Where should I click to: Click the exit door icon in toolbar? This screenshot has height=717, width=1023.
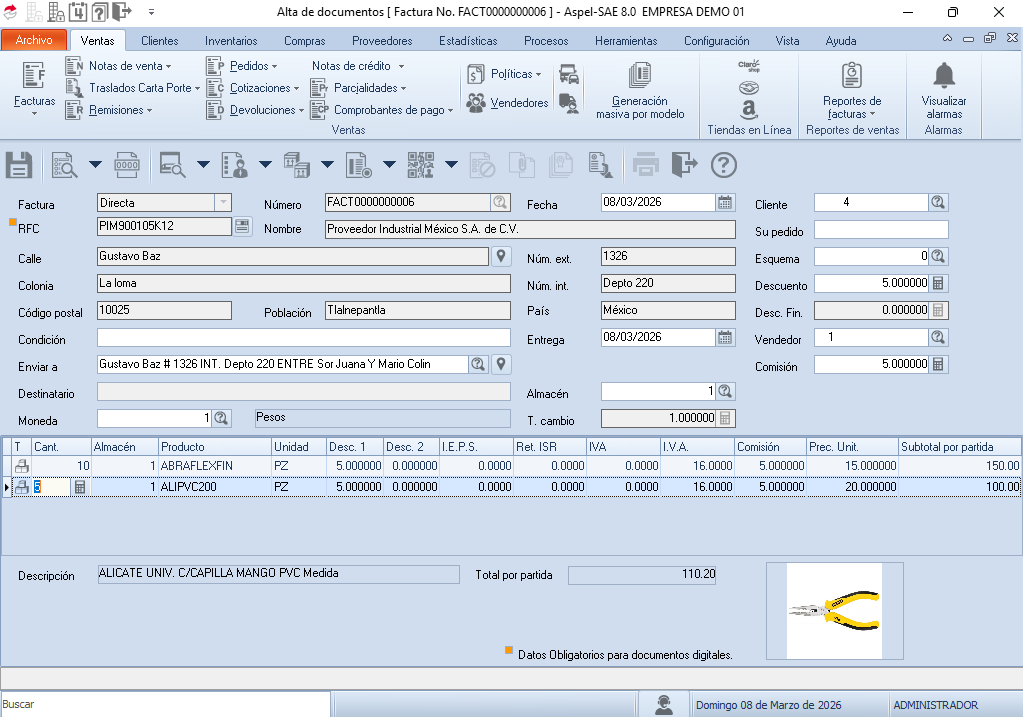pos(683,165)
